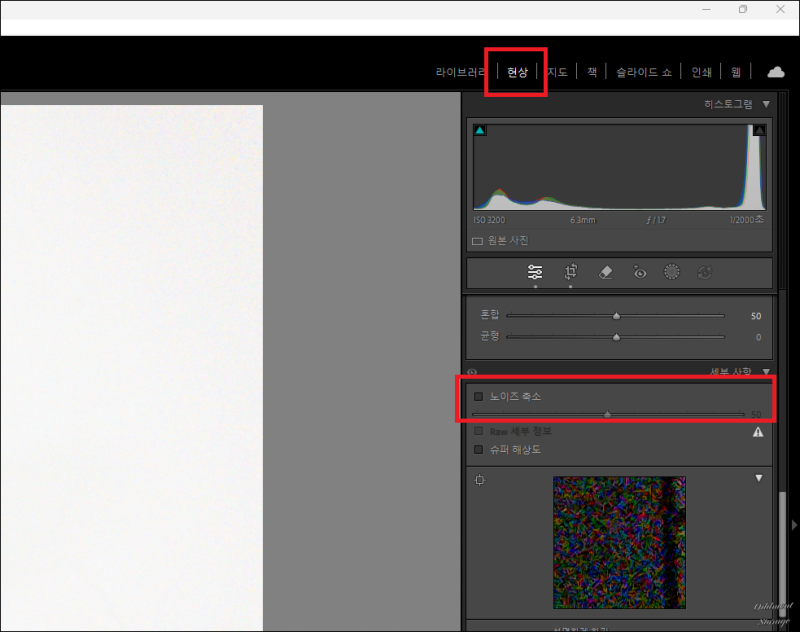Toggle highlight clipping indicator in histogram
The image size is (800, 632).
[x=759, y=131]
